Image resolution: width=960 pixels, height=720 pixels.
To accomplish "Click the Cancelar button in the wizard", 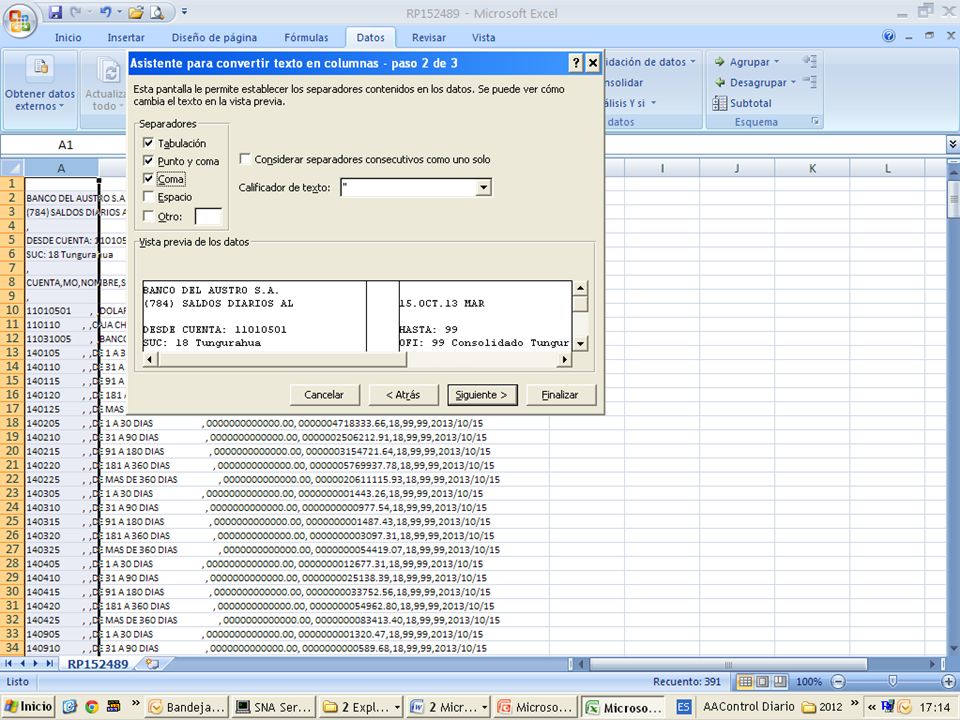I will coord(324,395).
